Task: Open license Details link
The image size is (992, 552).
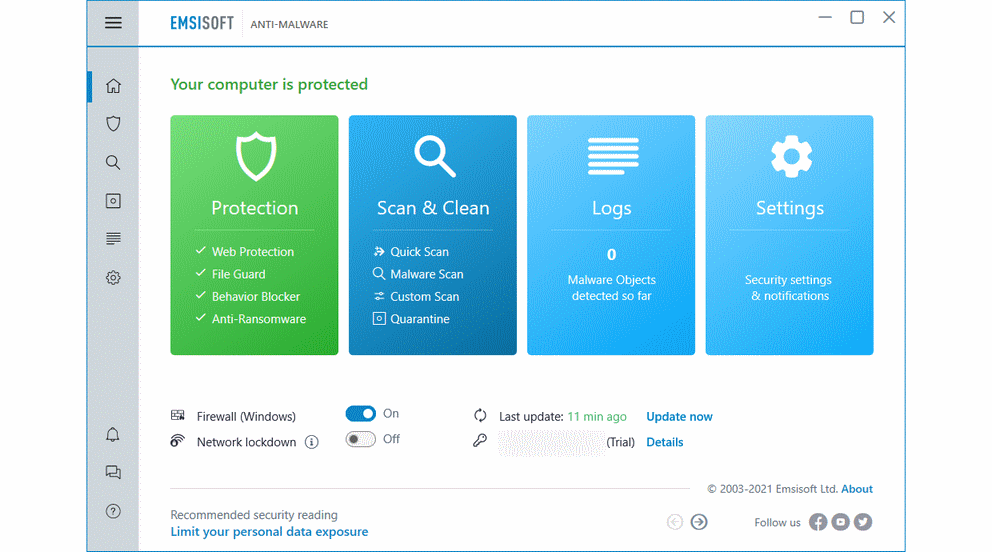Action: pos(665,443)
